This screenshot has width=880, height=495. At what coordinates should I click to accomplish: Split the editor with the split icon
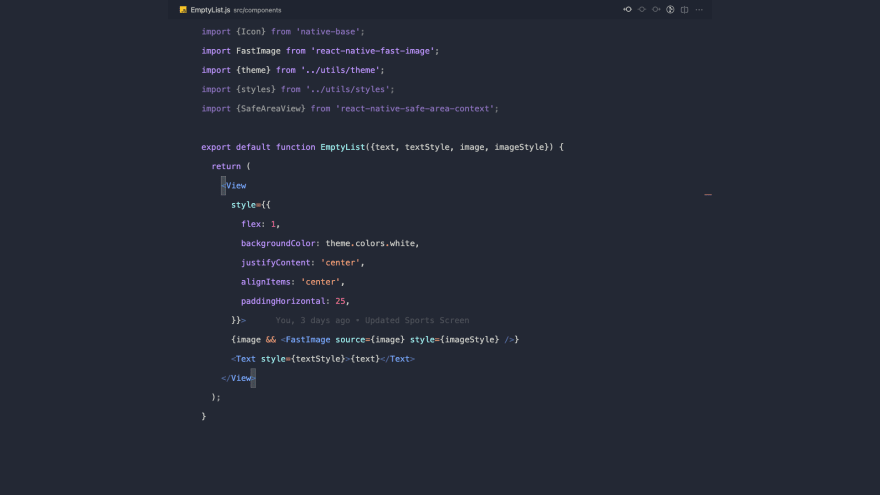point(685,9)
